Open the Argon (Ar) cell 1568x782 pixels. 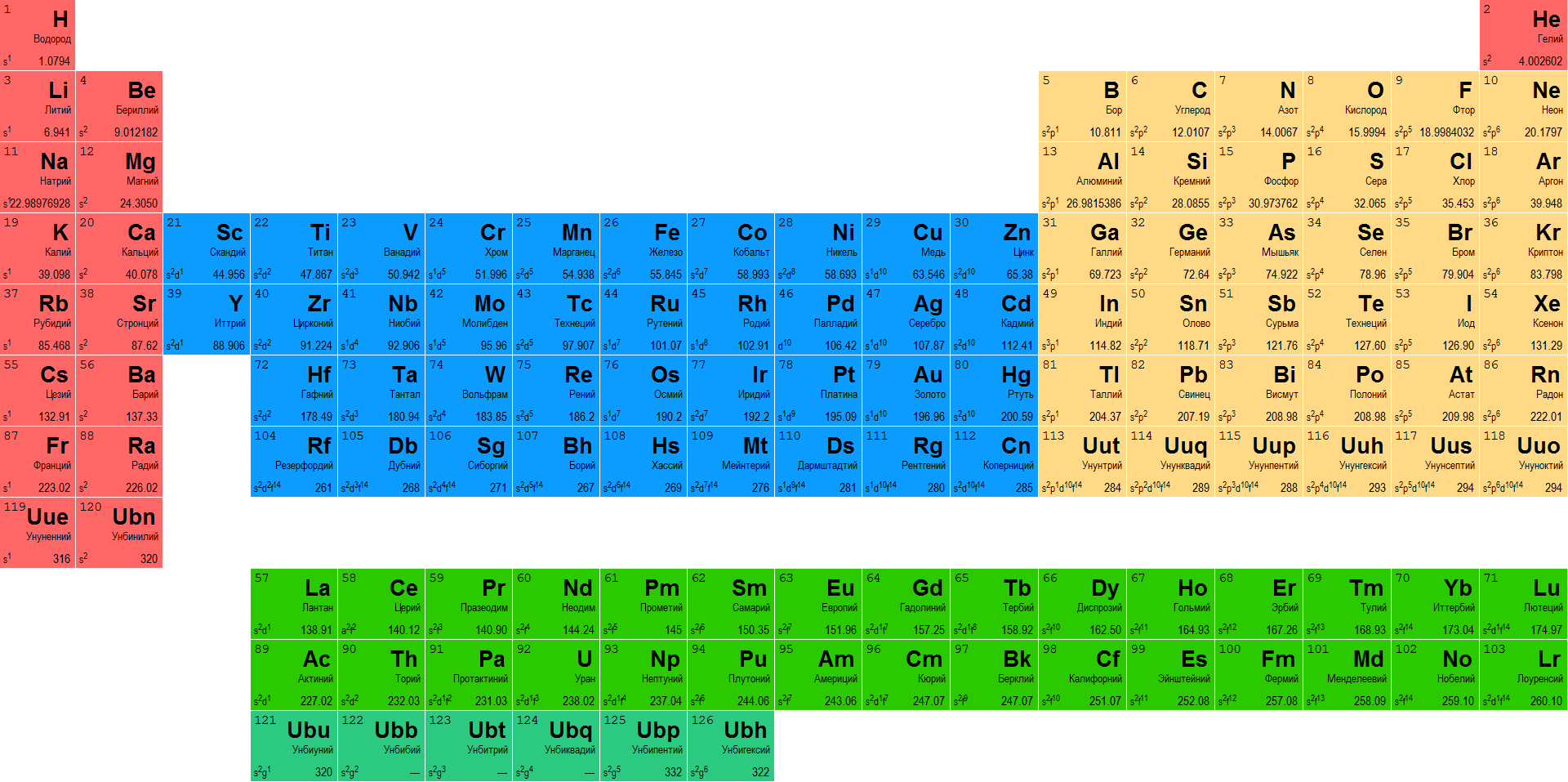1524,177
